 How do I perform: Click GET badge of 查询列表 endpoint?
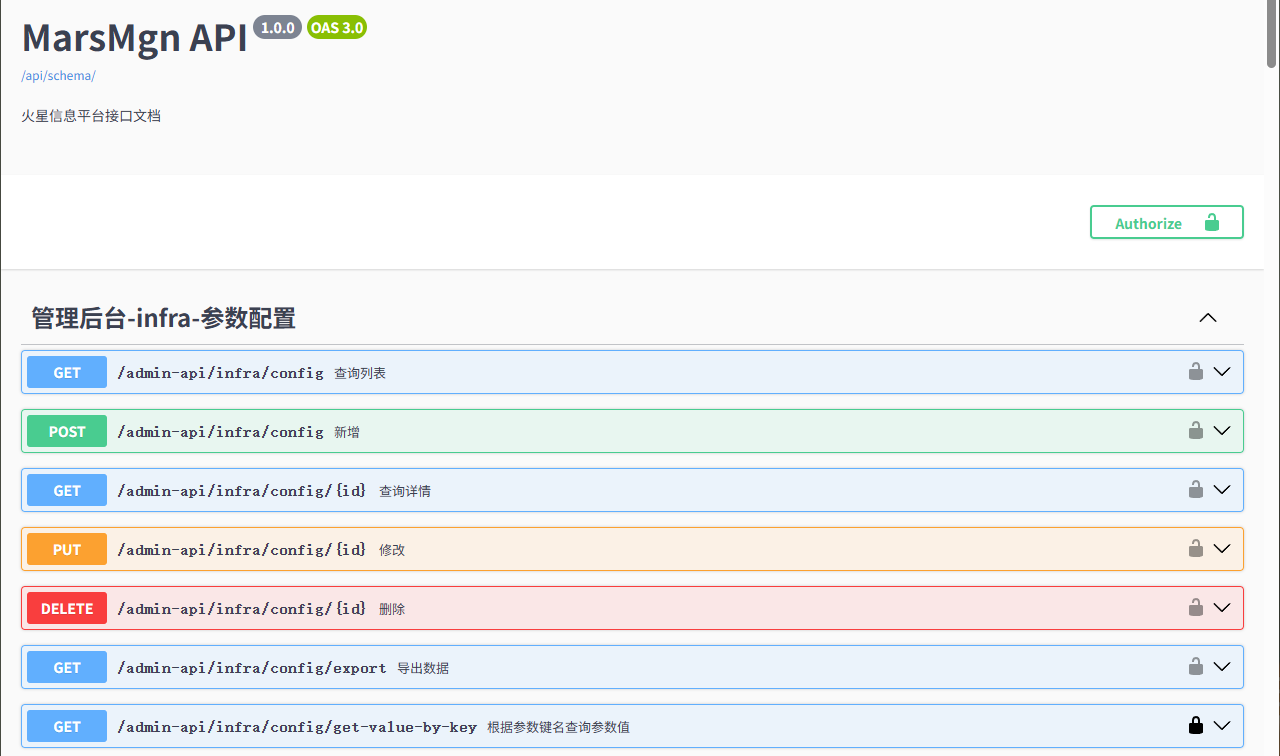tap(67, 372)
